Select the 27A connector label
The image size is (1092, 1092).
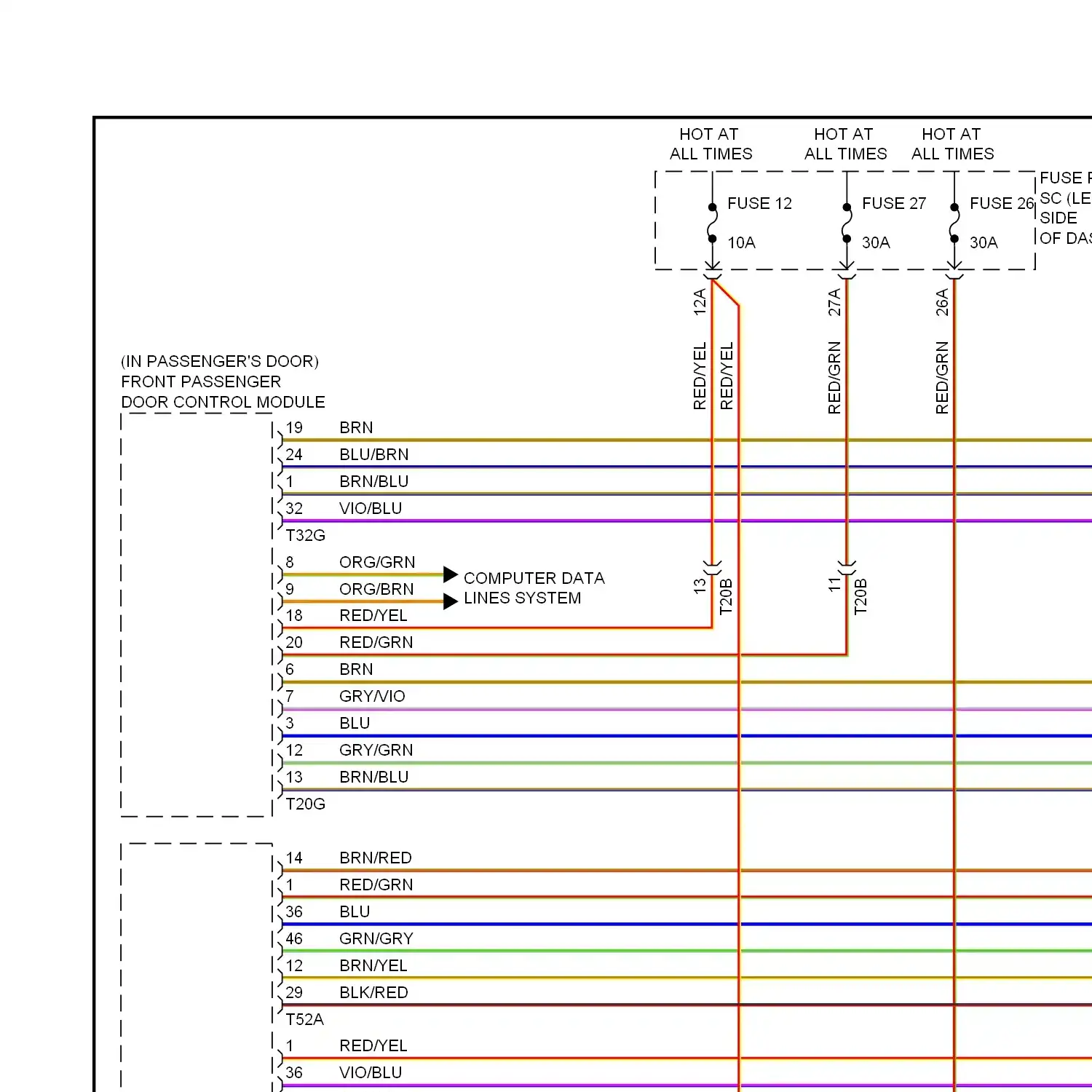click(834, 302)
